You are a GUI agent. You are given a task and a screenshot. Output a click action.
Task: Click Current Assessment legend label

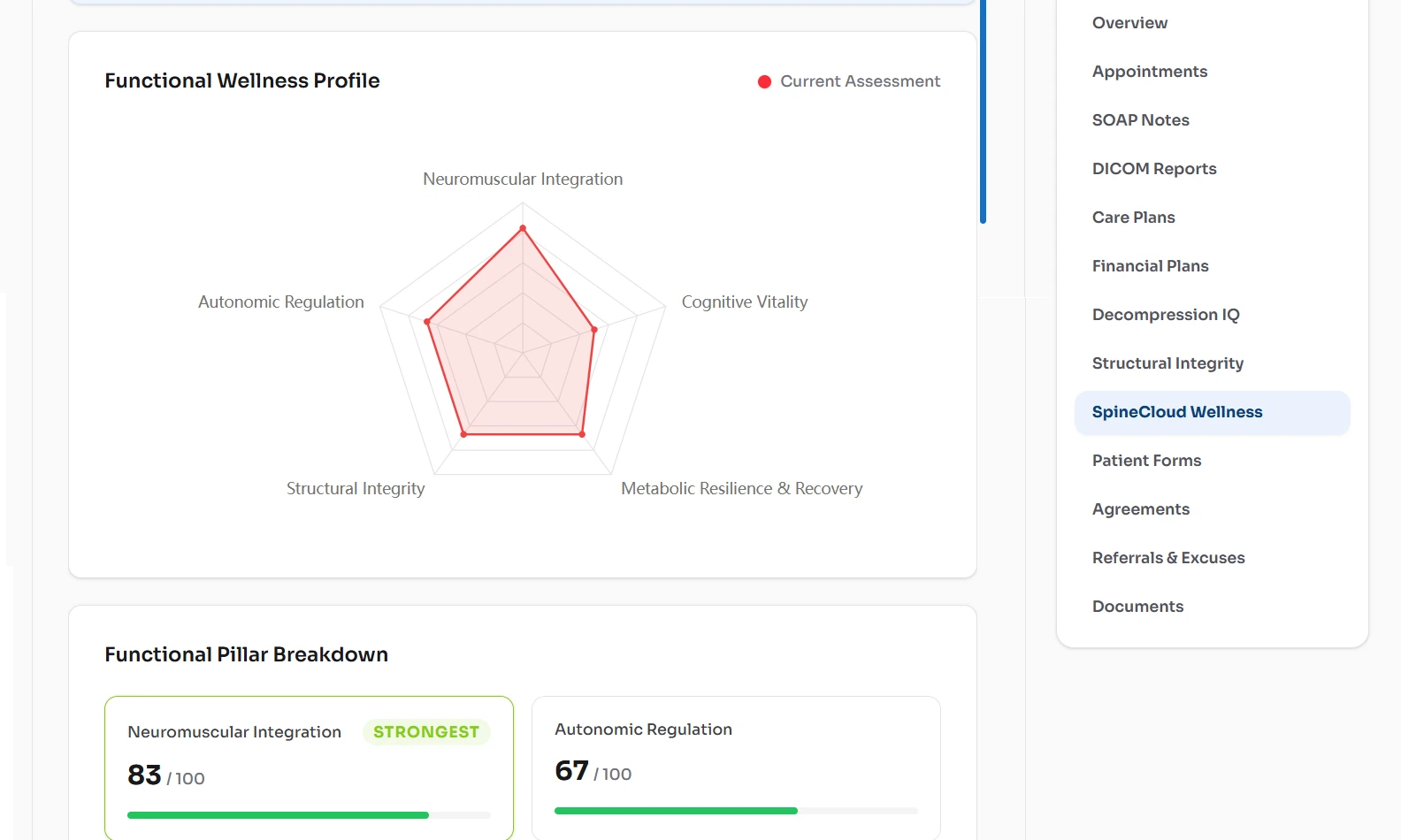point(860,81)
